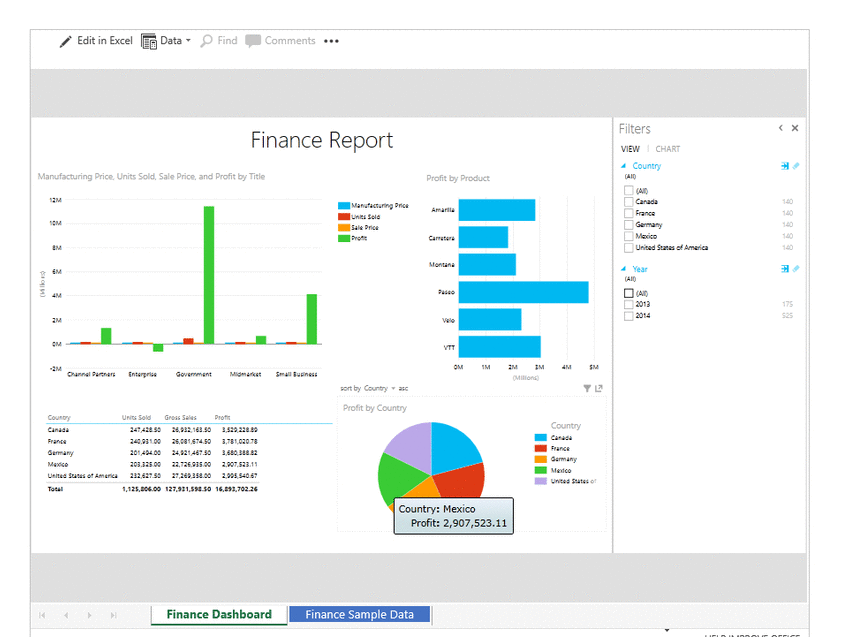The height and width of the screenshot is (637, 851).
Task: Clear the Country filter with the eraser icon
Action: pyautogui.click(x=797, y=166)
